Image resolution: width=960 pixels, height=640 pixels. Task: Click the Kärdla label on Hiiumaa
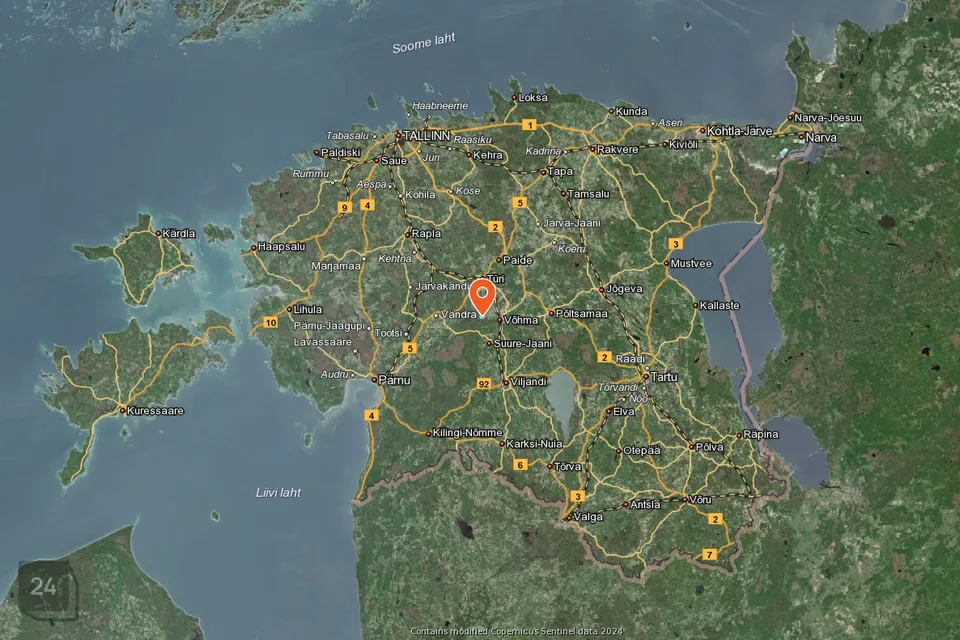[180, 233]
